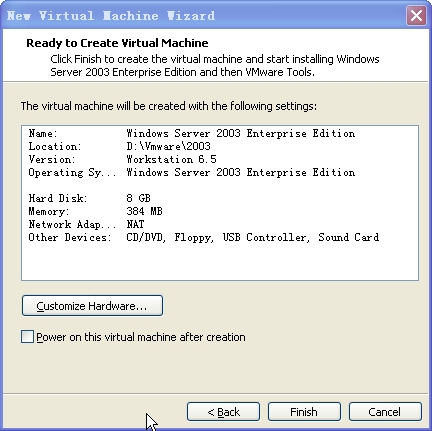
Task: Click the Other Devices list text
Action: (253, 237)
